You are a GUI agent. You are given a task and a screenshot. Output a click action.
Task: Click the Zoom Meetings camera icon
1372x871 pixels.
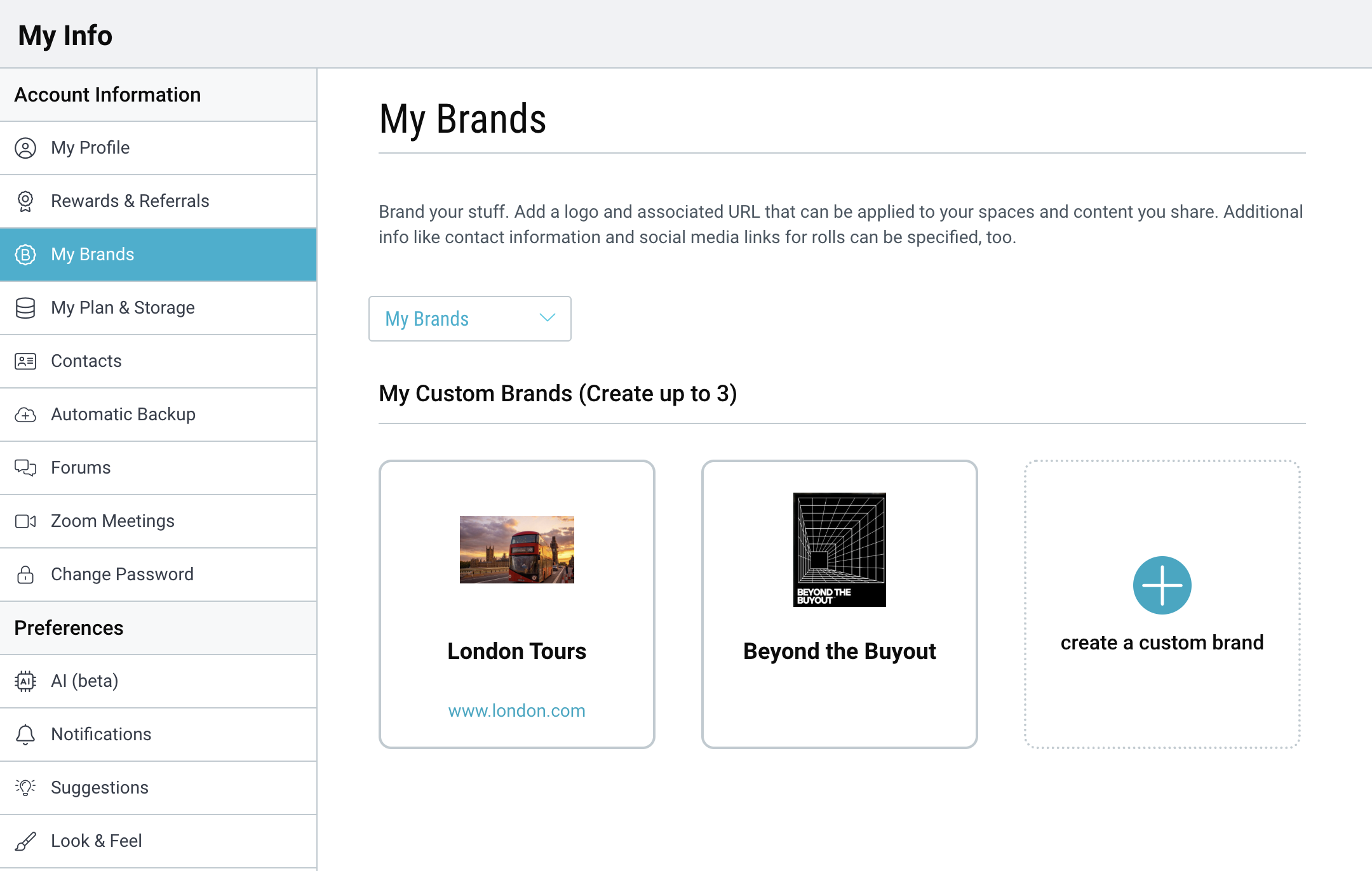click(25, 521)
